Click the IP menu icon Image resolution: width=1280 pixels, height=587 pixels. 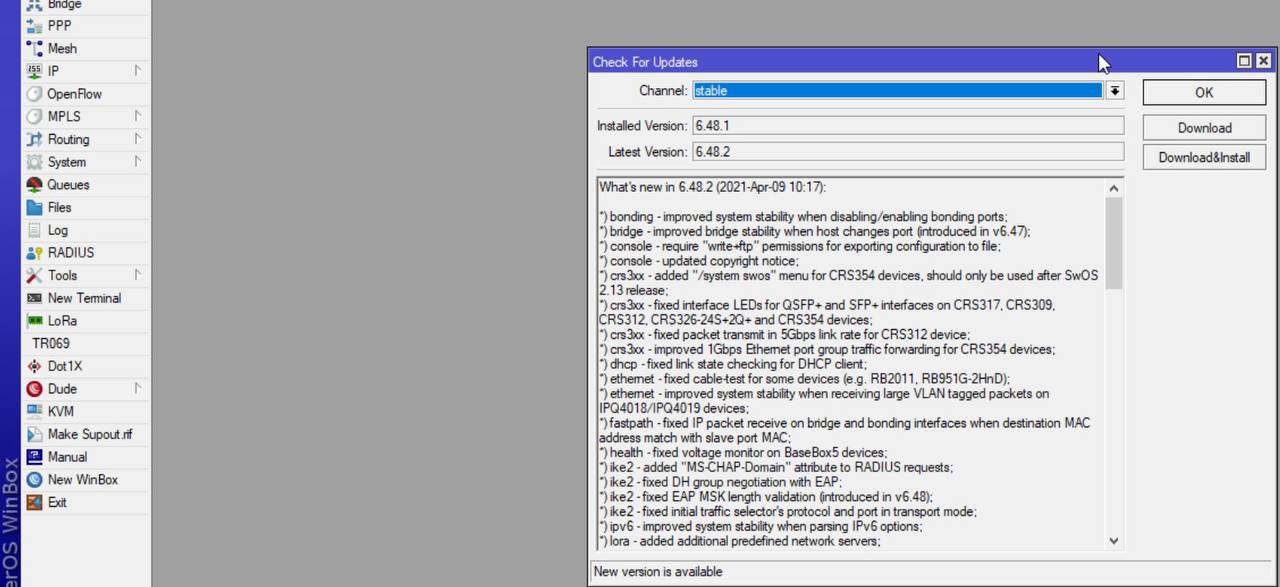(34, 71)
